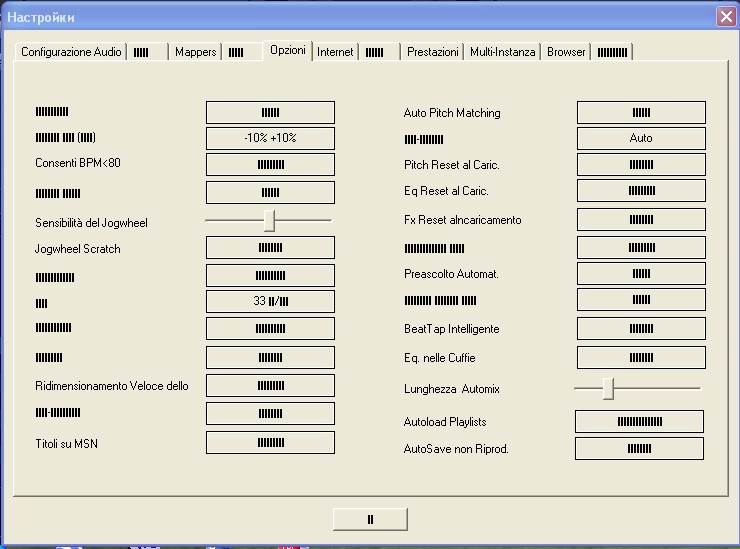Close the Настройки settings dialog

coord(726,17)
